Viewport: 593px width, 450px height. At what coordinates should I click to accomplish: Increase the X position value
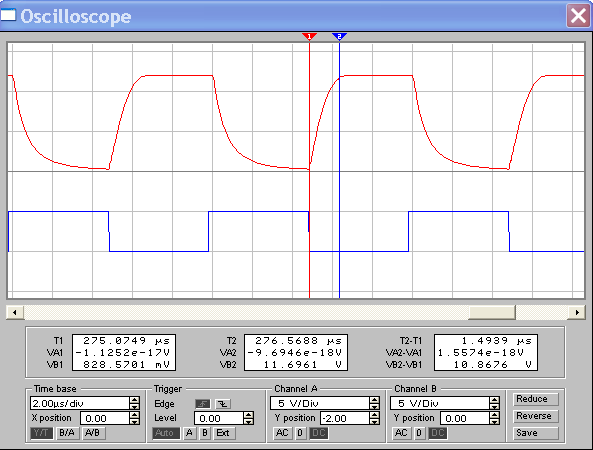tap(135, 415)
